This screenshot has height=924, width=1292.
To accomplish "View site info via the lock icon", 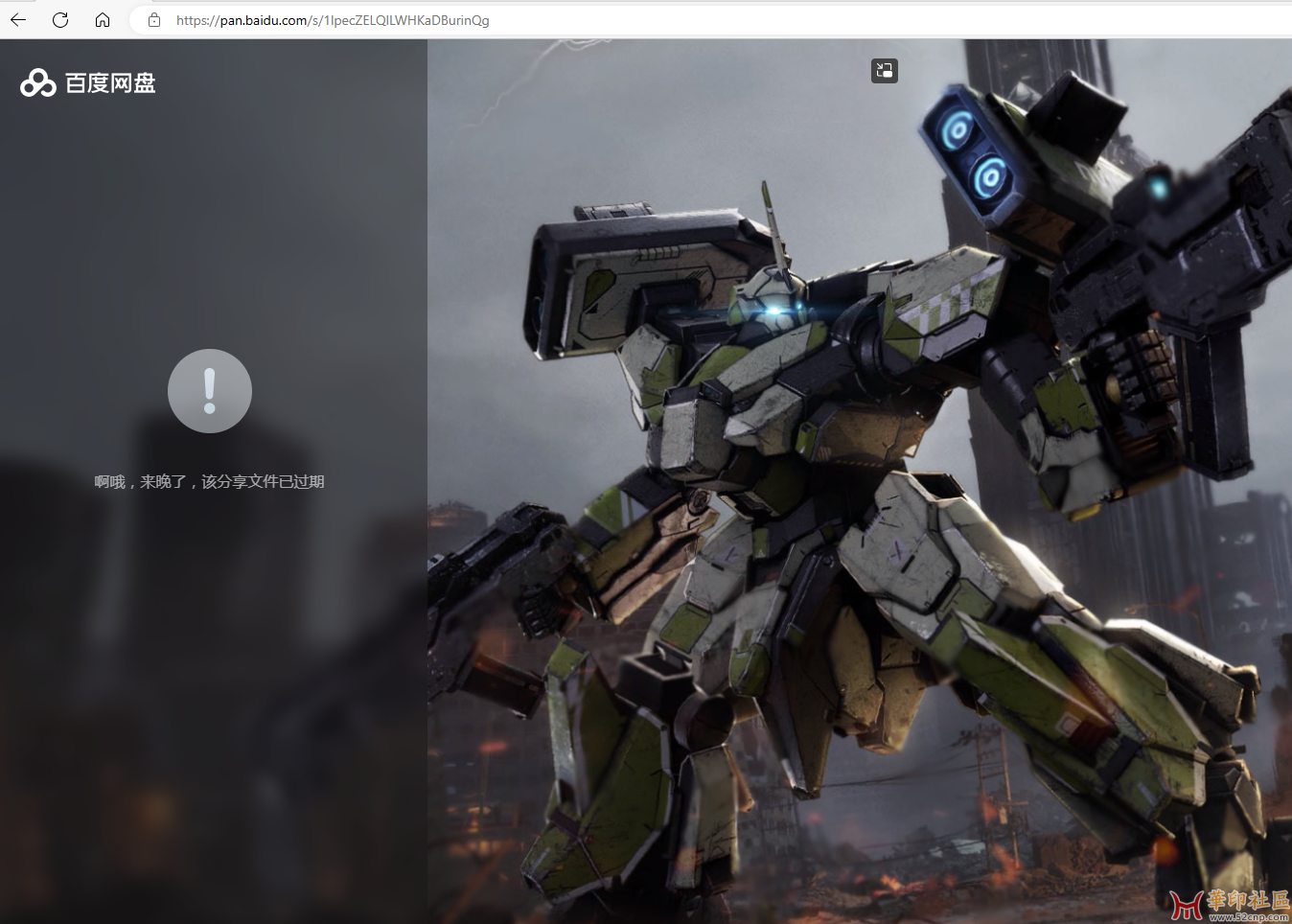I will pos(154,20).
